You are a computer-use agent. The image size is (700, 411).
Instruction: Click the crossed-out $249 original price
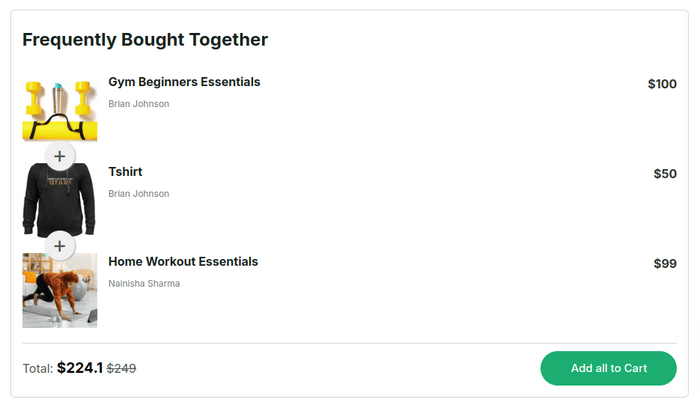121,368
